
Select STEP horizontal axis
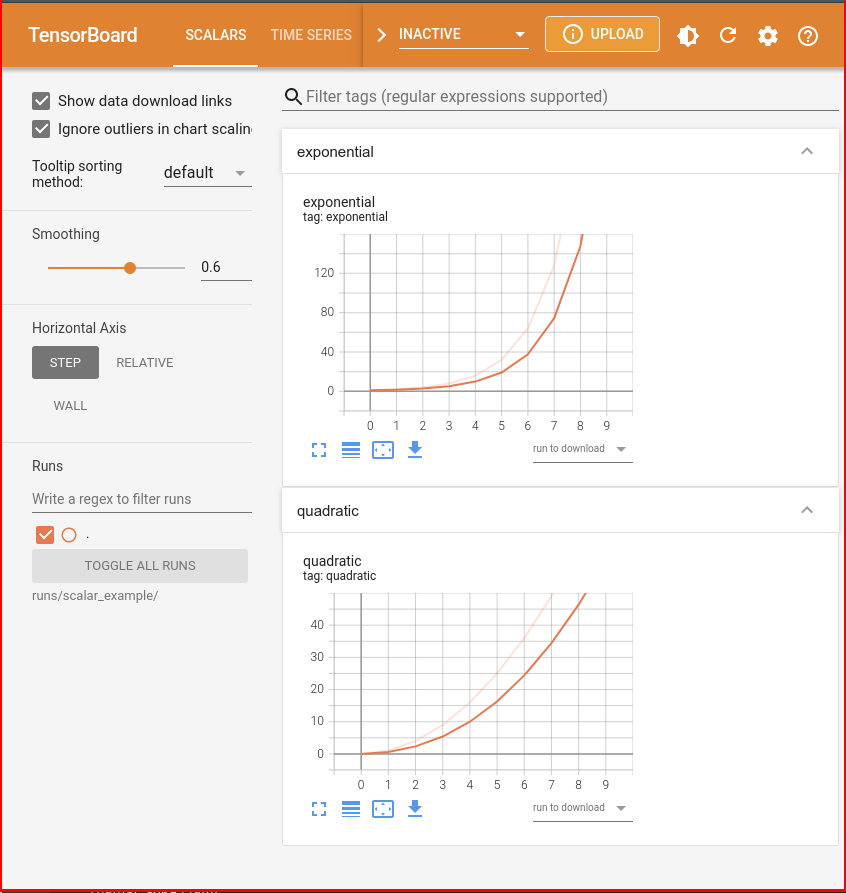(x=66, y=362)
